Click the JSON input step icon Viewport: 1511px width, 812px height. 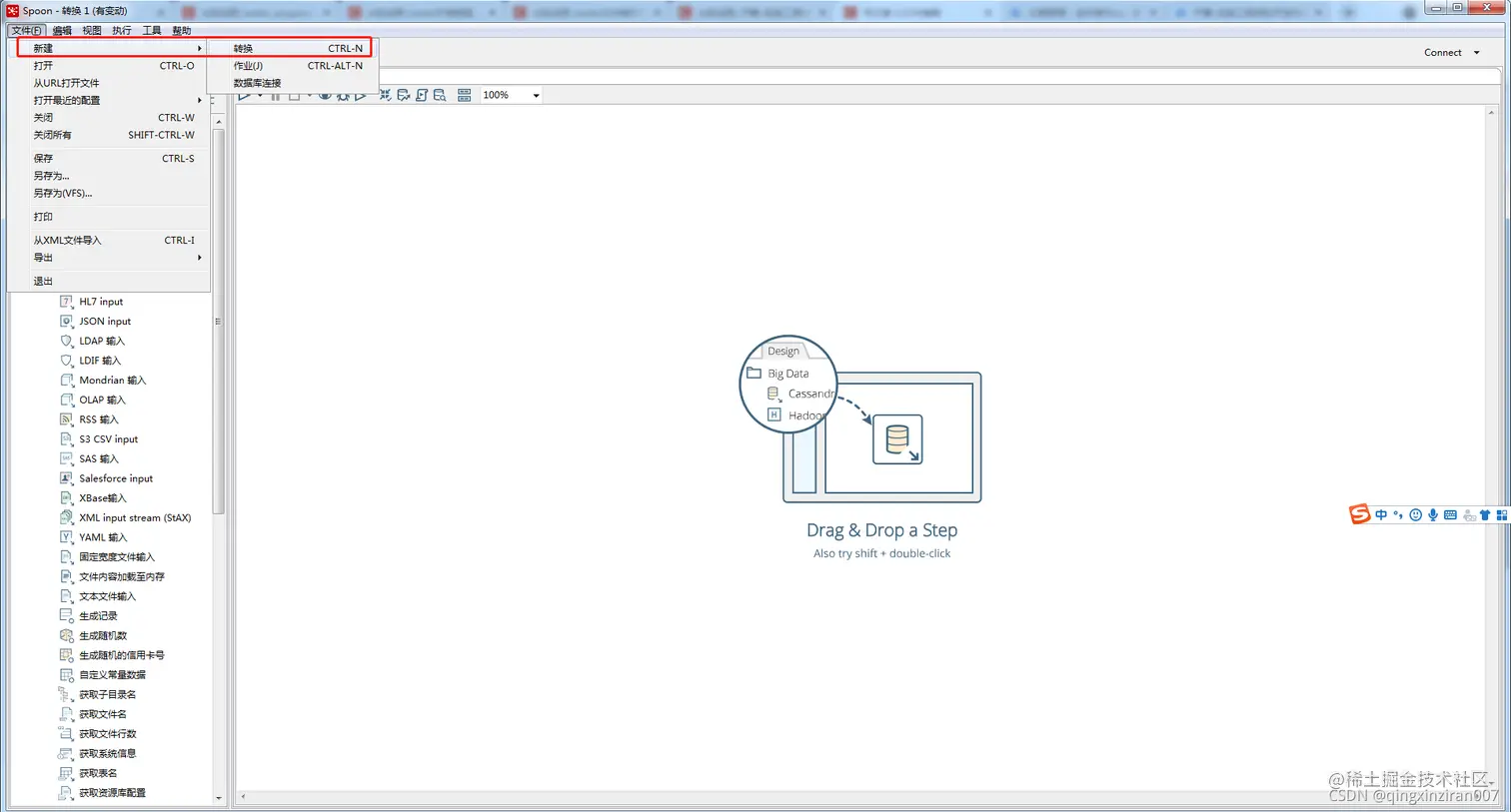pos(66,321)
